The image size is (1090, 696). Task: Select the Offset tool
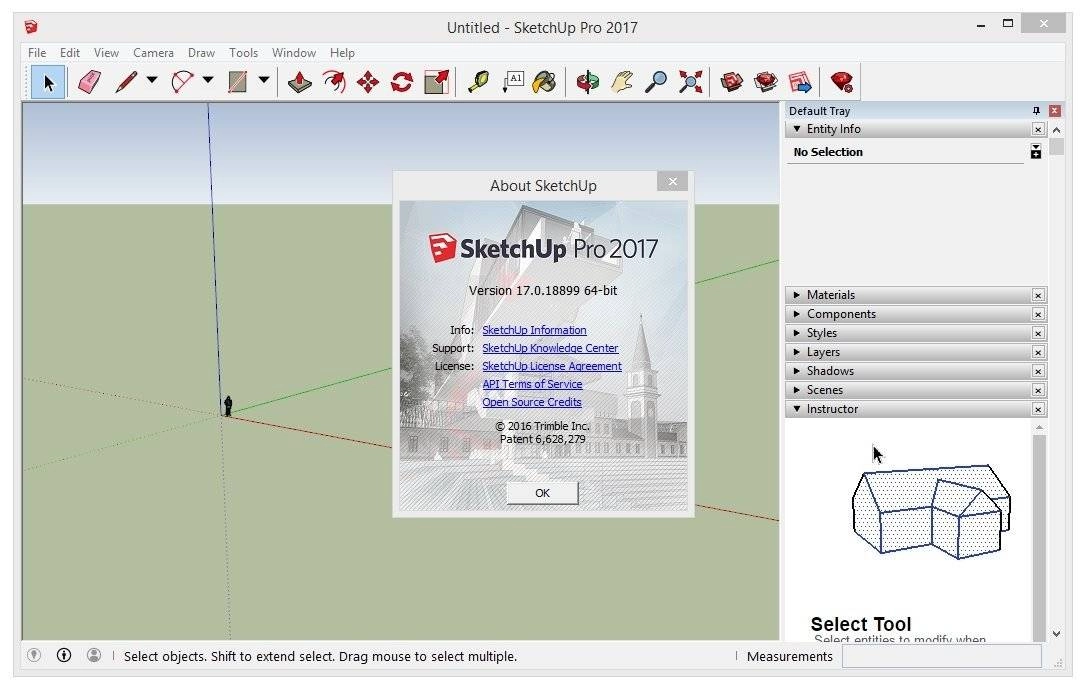click(x=334, y=83)
